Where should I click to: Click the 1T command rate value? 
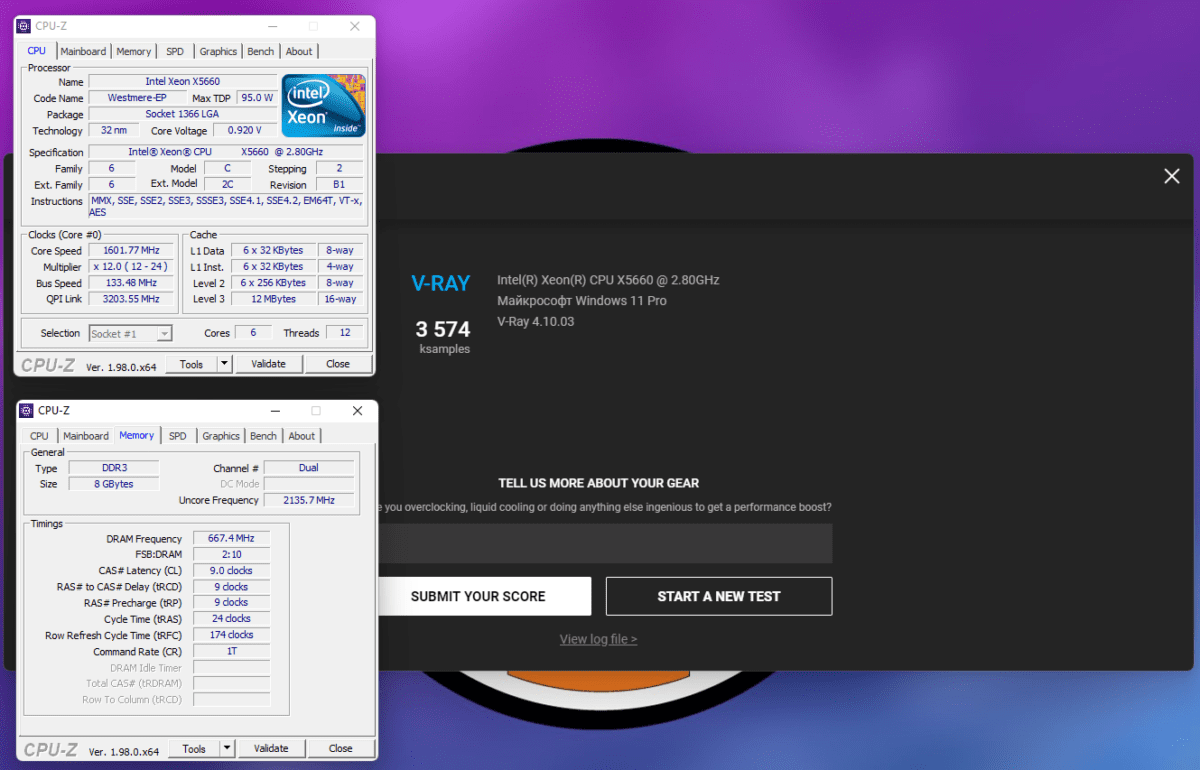(231, 651)
